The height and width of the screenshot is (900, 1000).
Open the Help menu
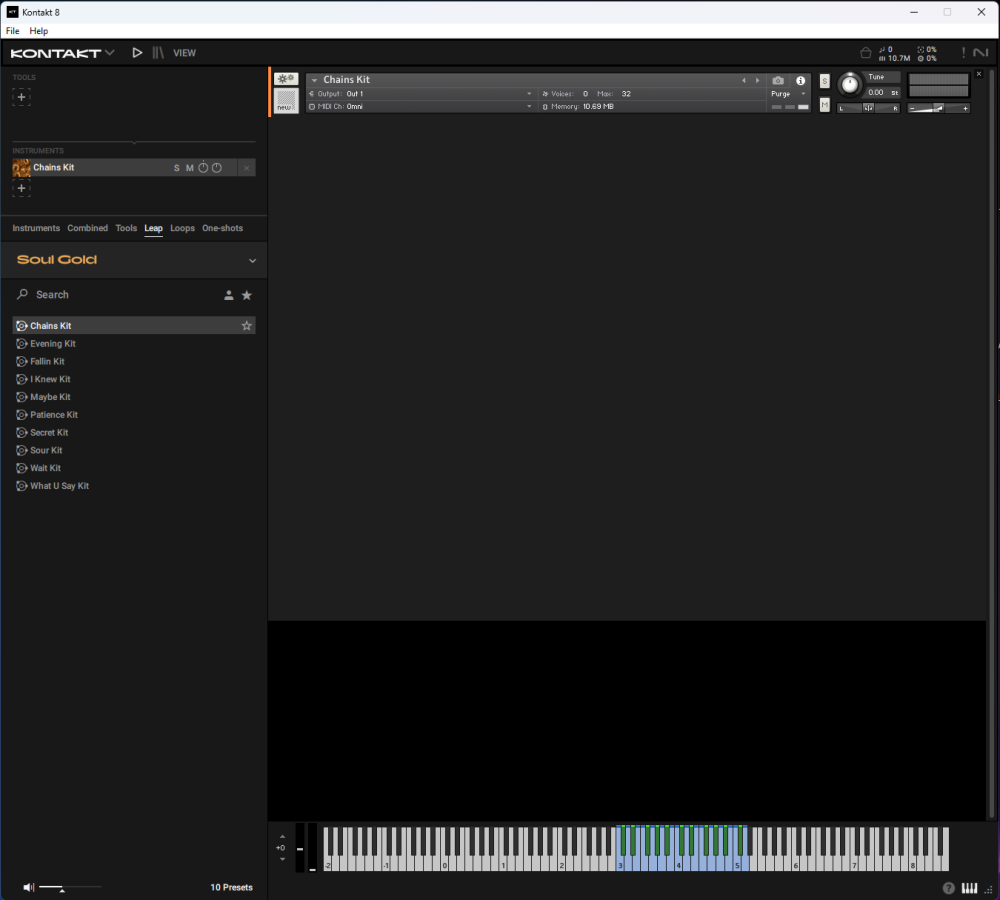point(38,31)
